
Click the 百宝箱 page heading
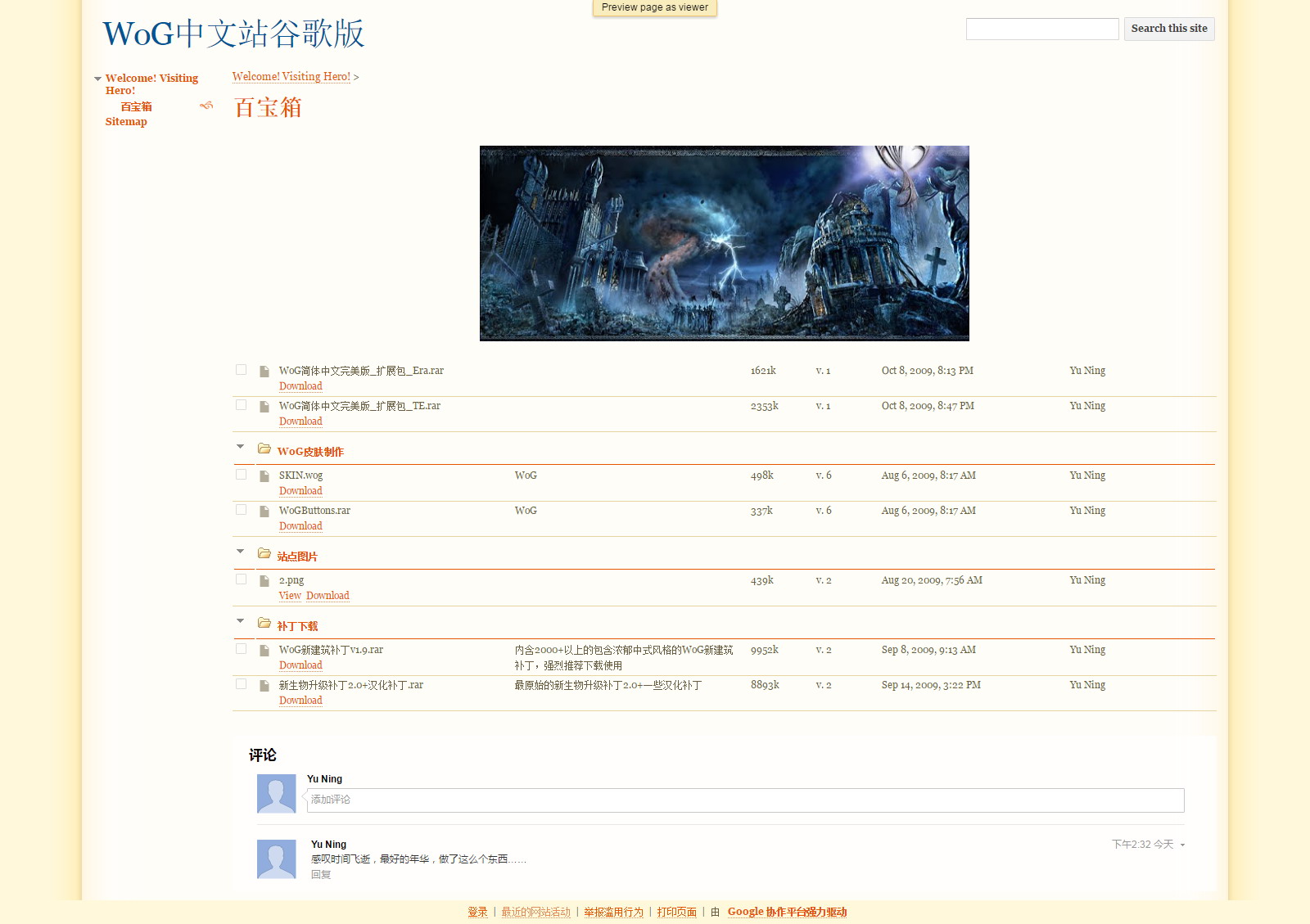[x=268, y=107]
